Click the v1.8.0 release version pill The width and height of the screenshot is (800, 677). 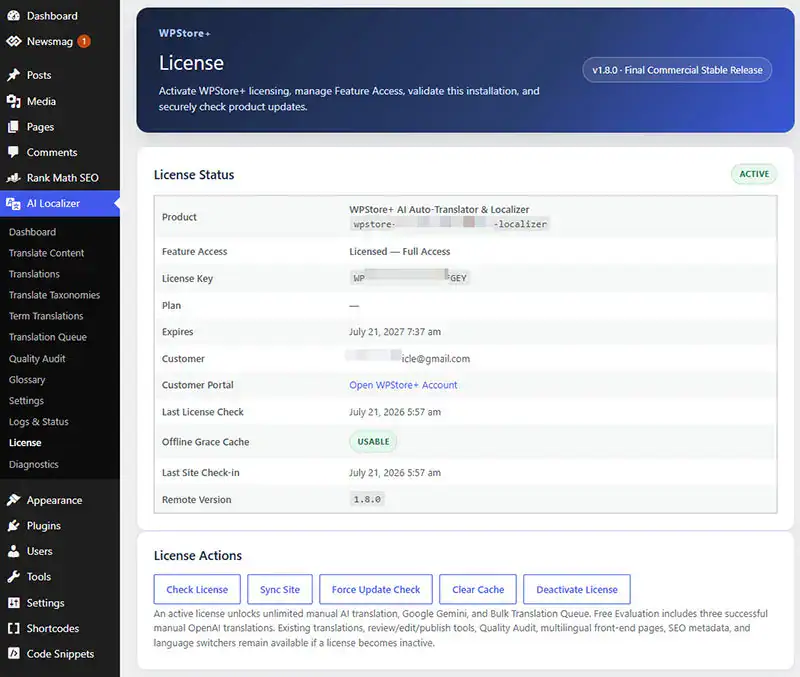coord(677,70)
